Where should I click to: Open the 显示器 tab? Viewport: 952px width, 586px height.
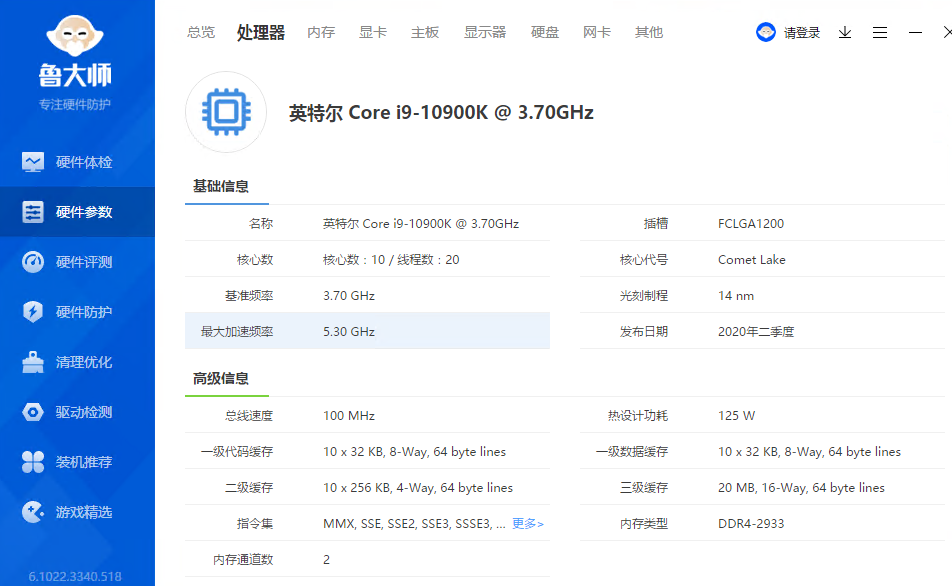click(x=485, y=32)
